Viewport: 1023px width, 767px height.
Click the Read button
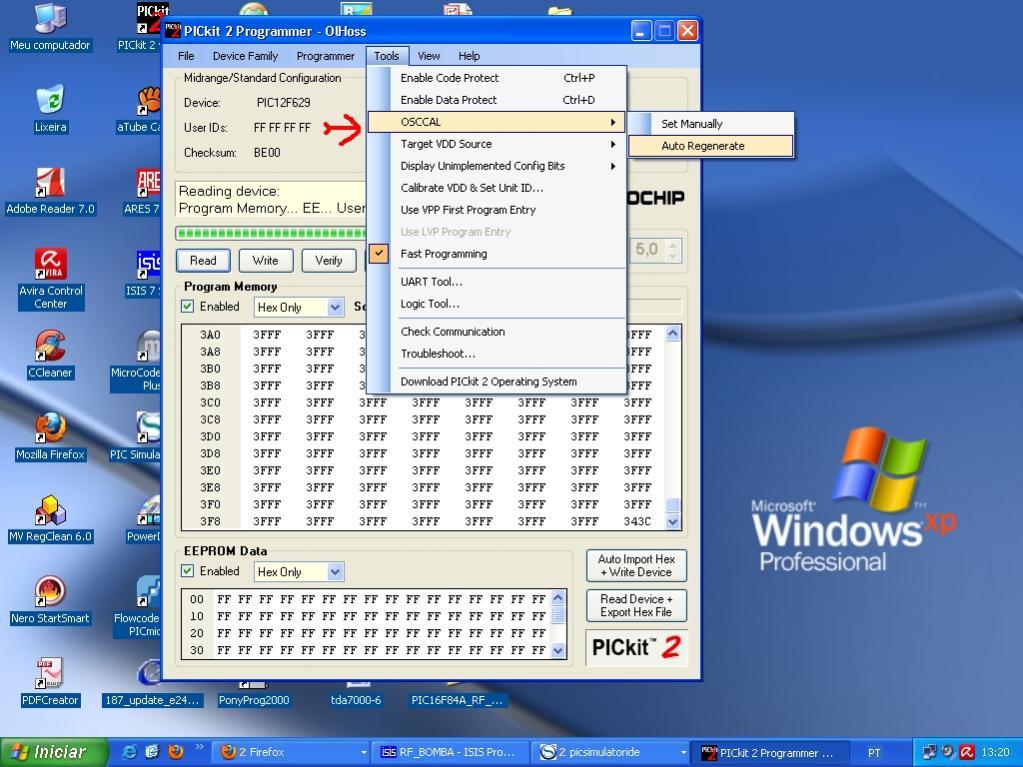point(203,260)
